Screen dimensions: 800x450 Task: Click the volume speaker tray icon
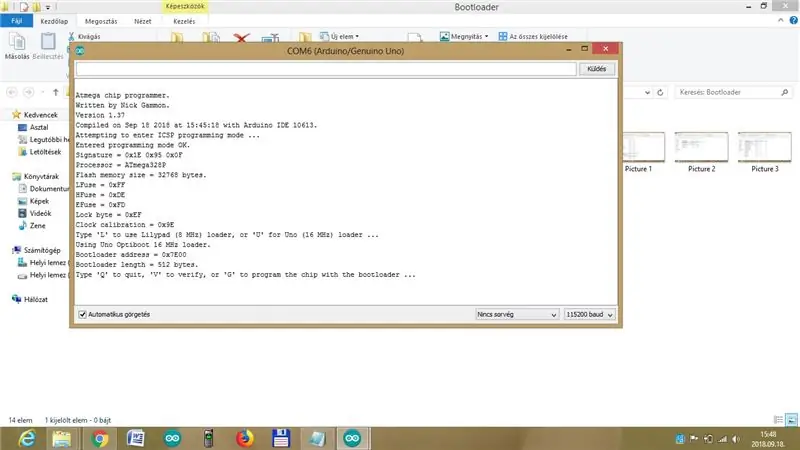(735, 439)
